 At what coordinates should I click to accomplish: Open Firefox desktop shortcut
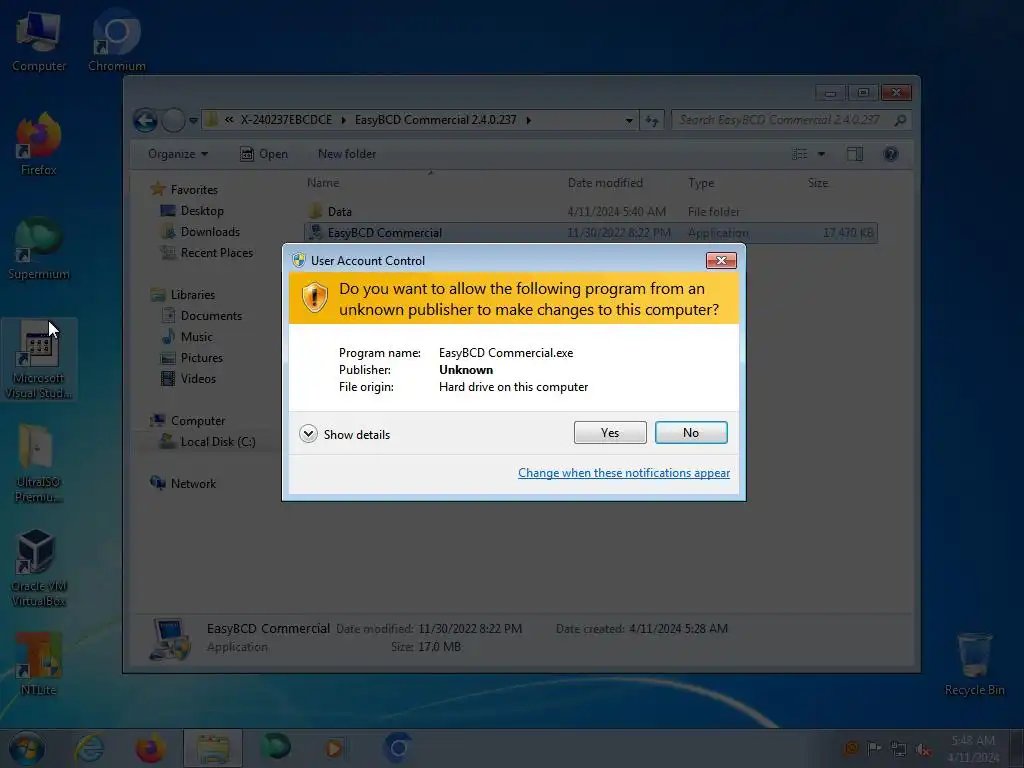[x=39, y=145]
